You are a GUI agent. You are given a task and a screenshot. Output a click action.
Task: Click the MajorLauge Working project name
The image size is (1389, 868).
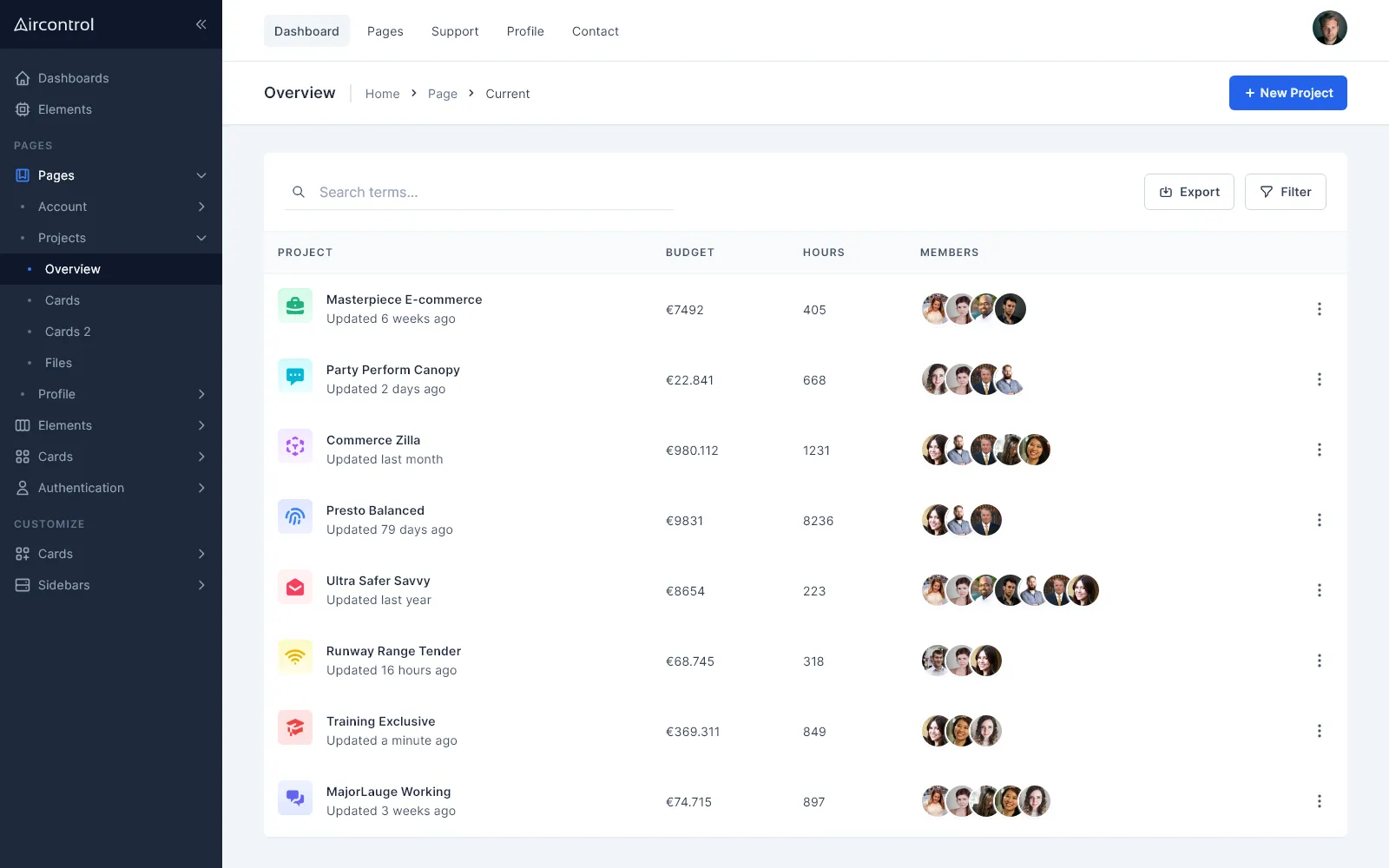[389, 792]
